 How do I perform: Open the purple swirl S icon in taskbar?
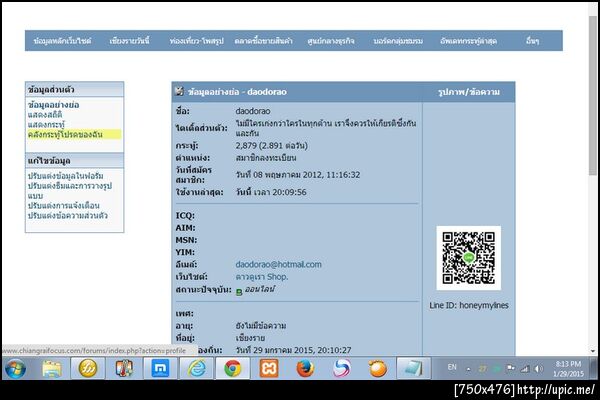pos(341,369)
